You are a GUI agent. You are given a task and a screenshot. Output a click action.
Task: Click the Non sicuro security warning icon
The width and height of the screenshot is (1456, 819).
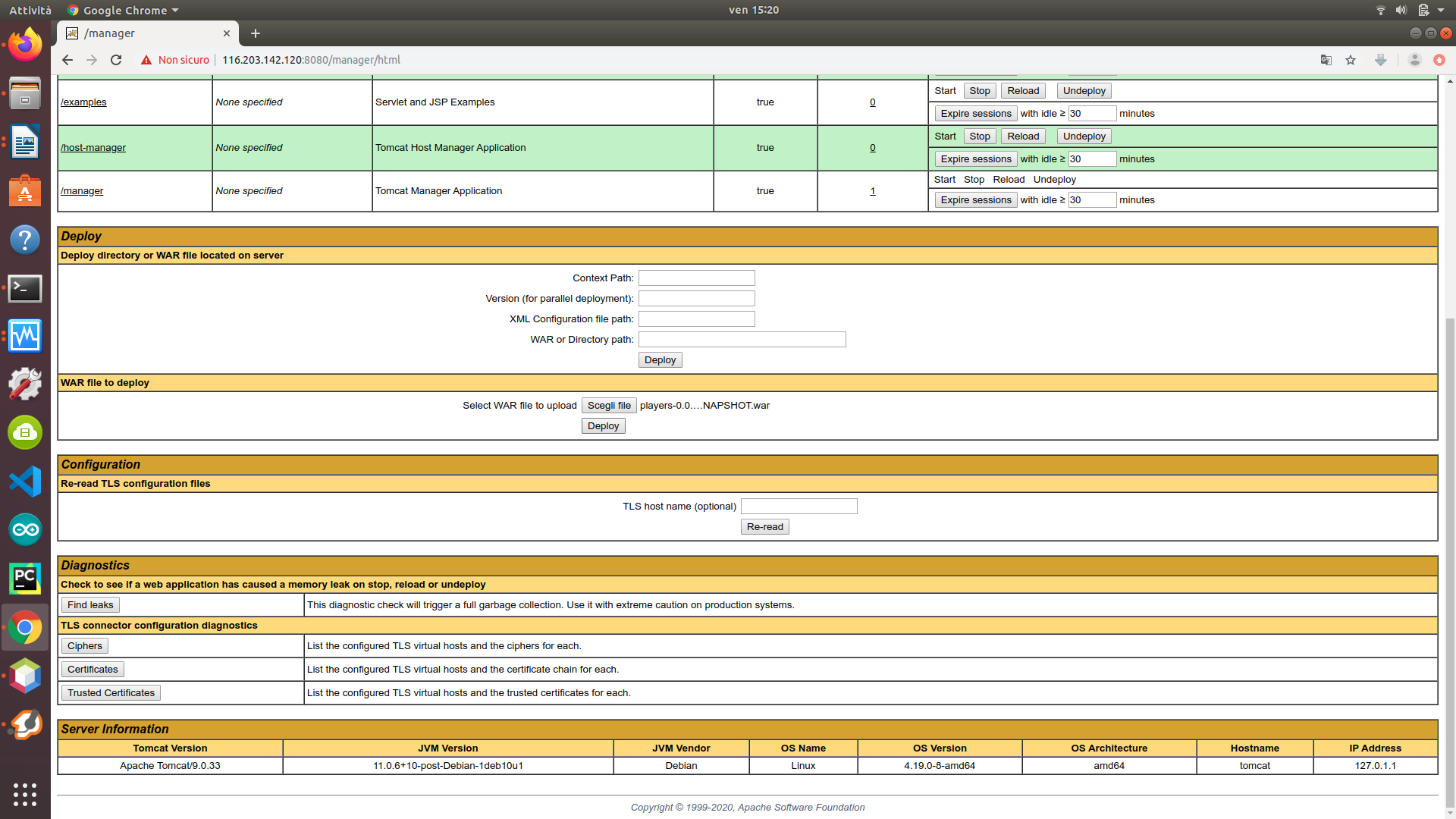[146, 60]
